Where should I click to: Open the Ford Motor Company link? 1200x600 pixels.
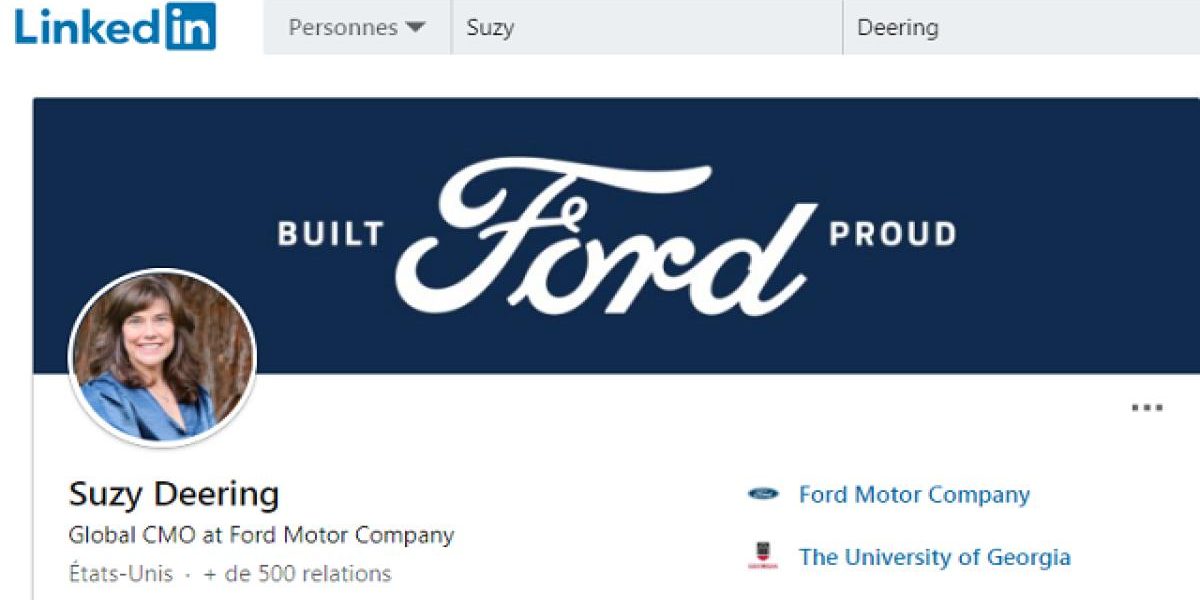coord(914,494)
